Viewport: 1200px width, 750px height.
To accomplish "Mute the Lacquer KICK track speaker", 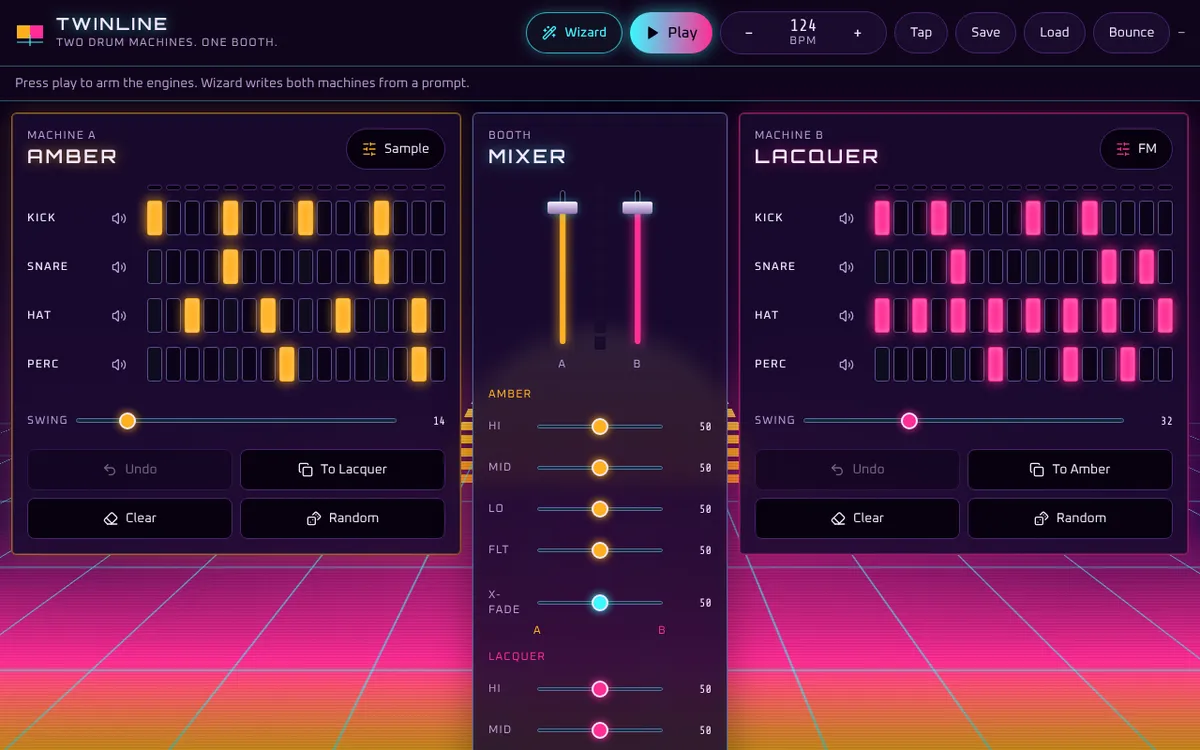I will [846, 218].
